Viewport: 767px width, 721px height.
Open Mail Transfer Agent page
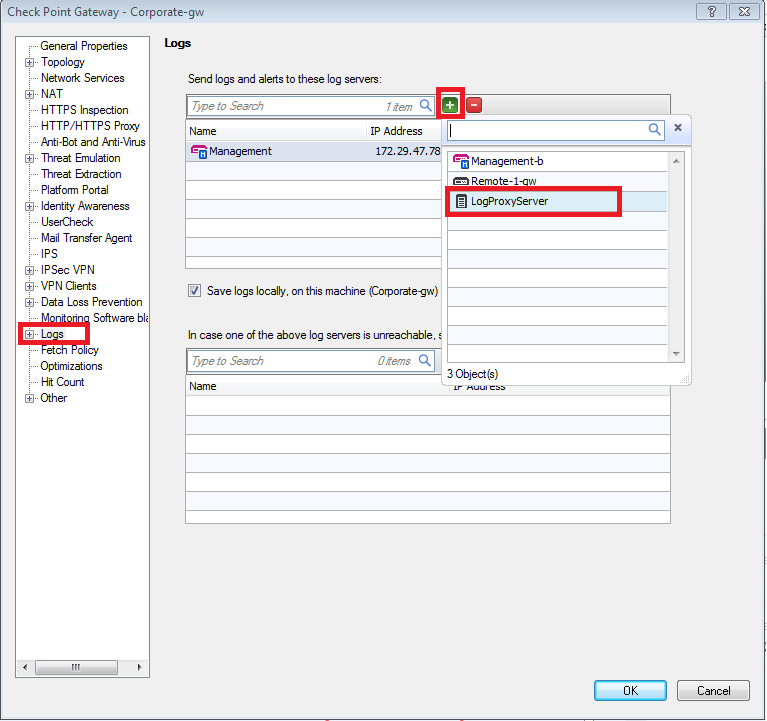tap(87, 238)
